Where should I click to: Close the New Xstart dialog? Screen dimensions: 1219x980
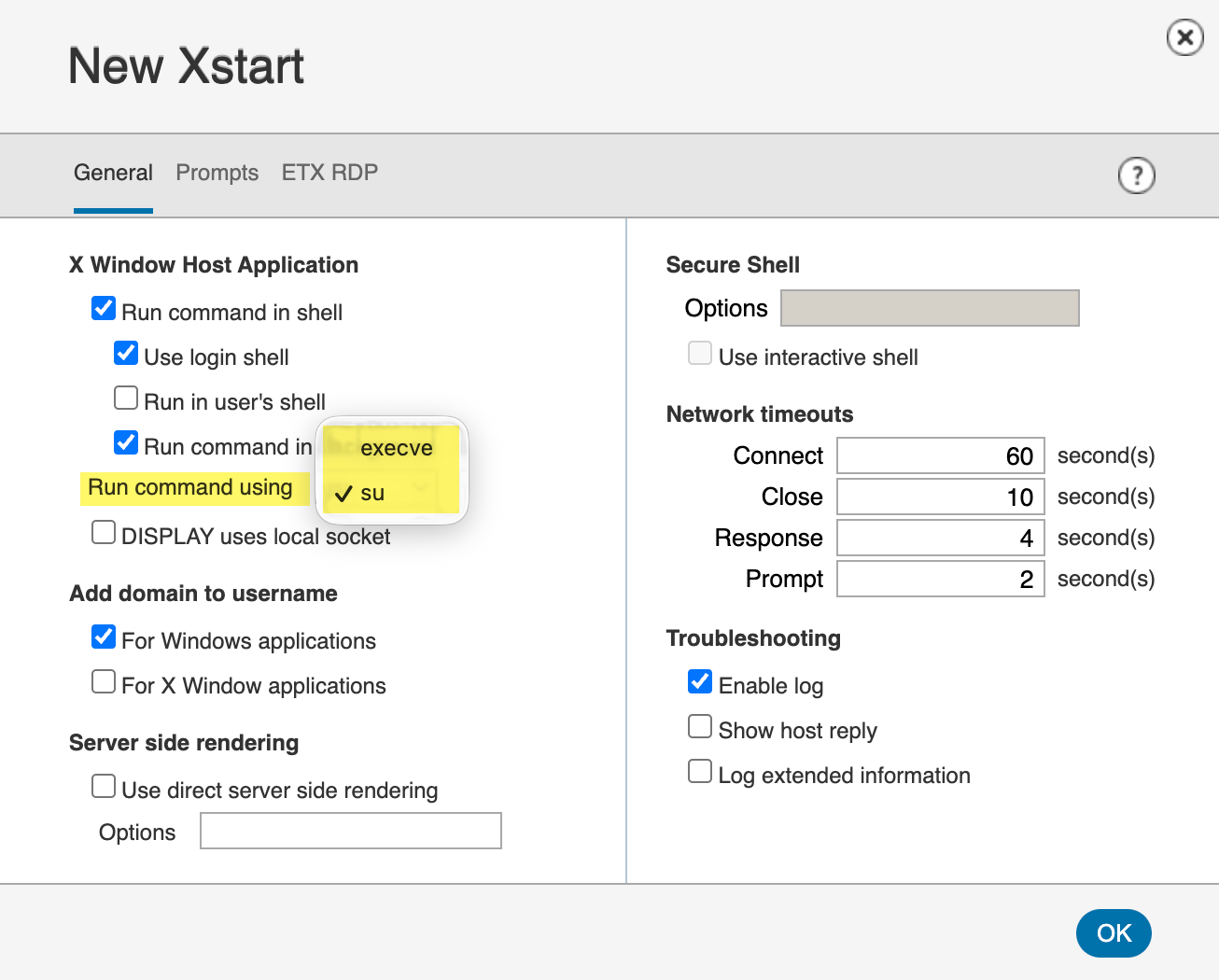pos(1184,37)
